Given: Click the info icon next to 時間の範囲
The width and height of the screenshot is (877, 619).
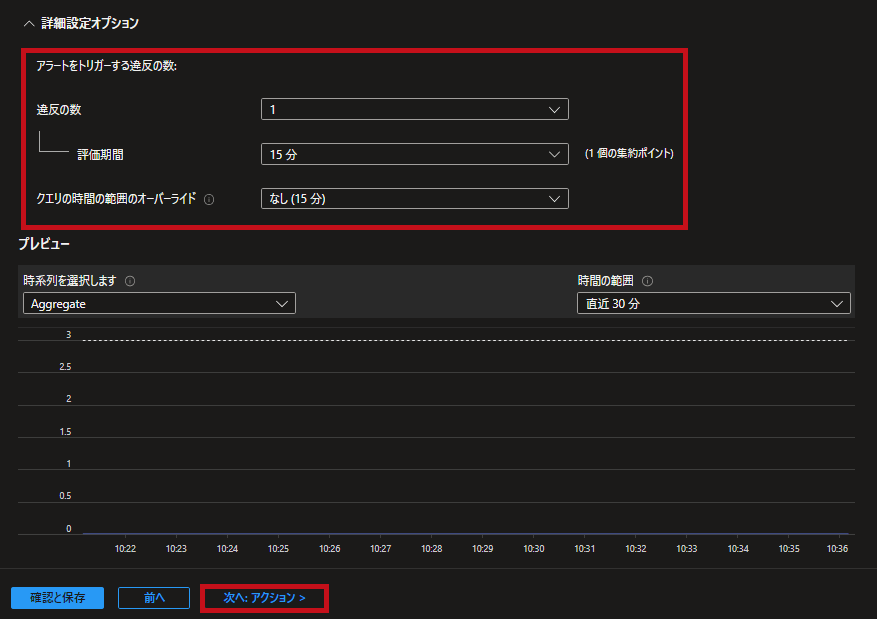Looking at the screenshot, I should click(x=648, y=281).
